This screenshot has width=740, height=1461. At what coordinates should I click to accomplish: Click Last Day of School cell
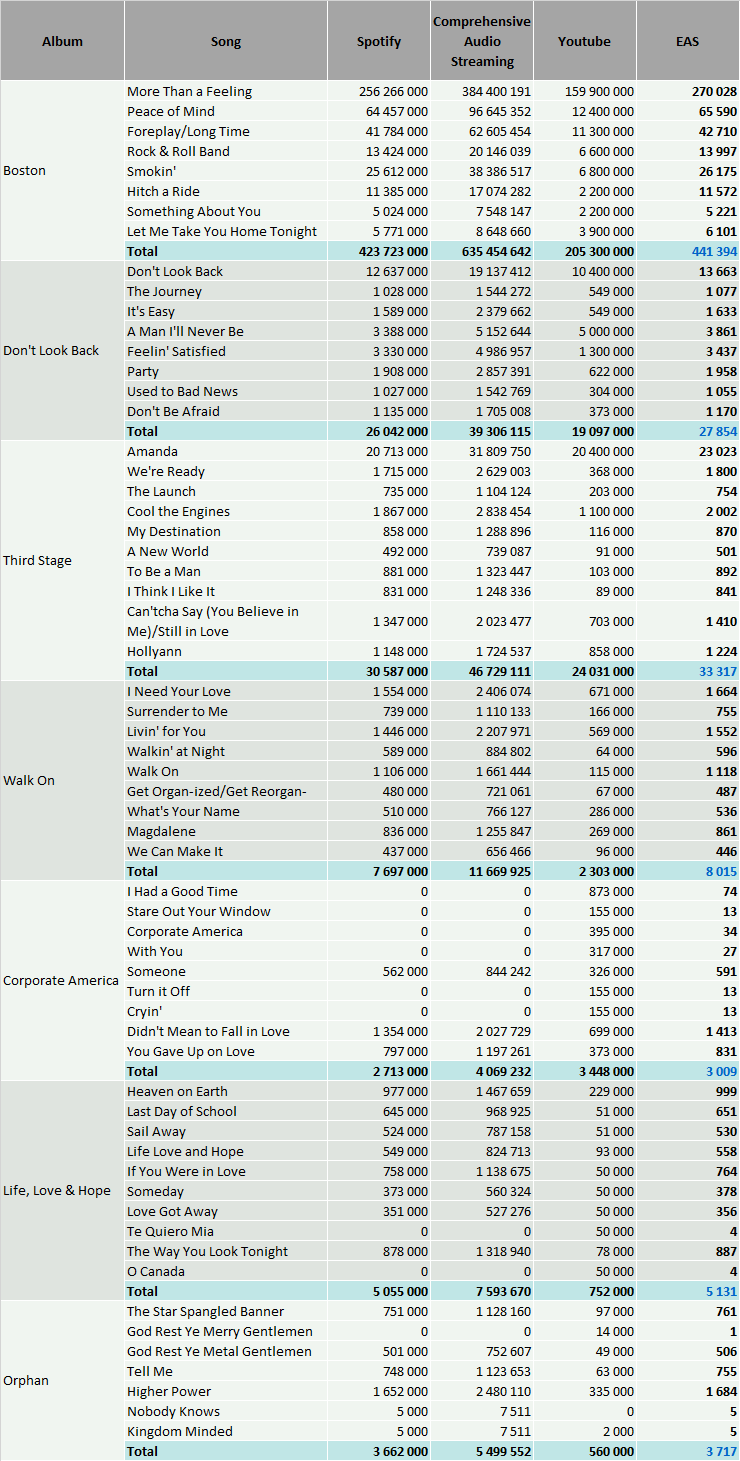[x=226, y=1111]
